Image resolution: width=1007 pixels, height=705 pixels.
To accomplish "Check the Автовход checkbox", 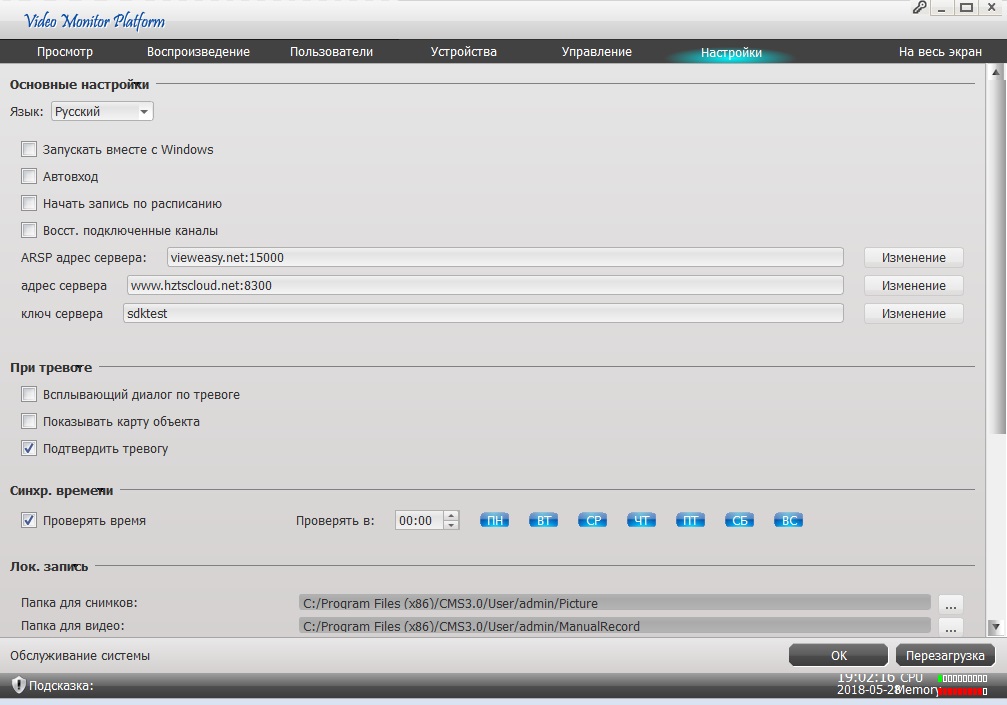I will [x=29, y=177].
